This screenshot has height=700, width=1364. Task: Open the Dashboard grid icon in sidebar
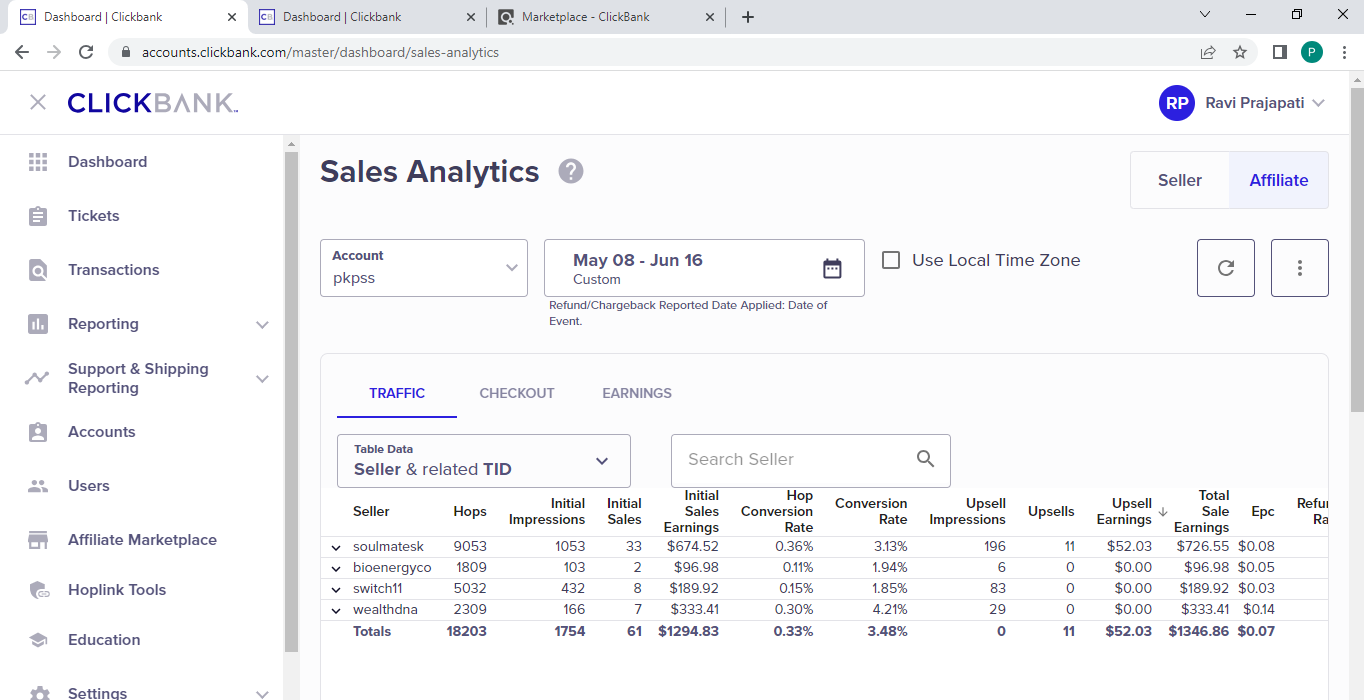(38, 162)
